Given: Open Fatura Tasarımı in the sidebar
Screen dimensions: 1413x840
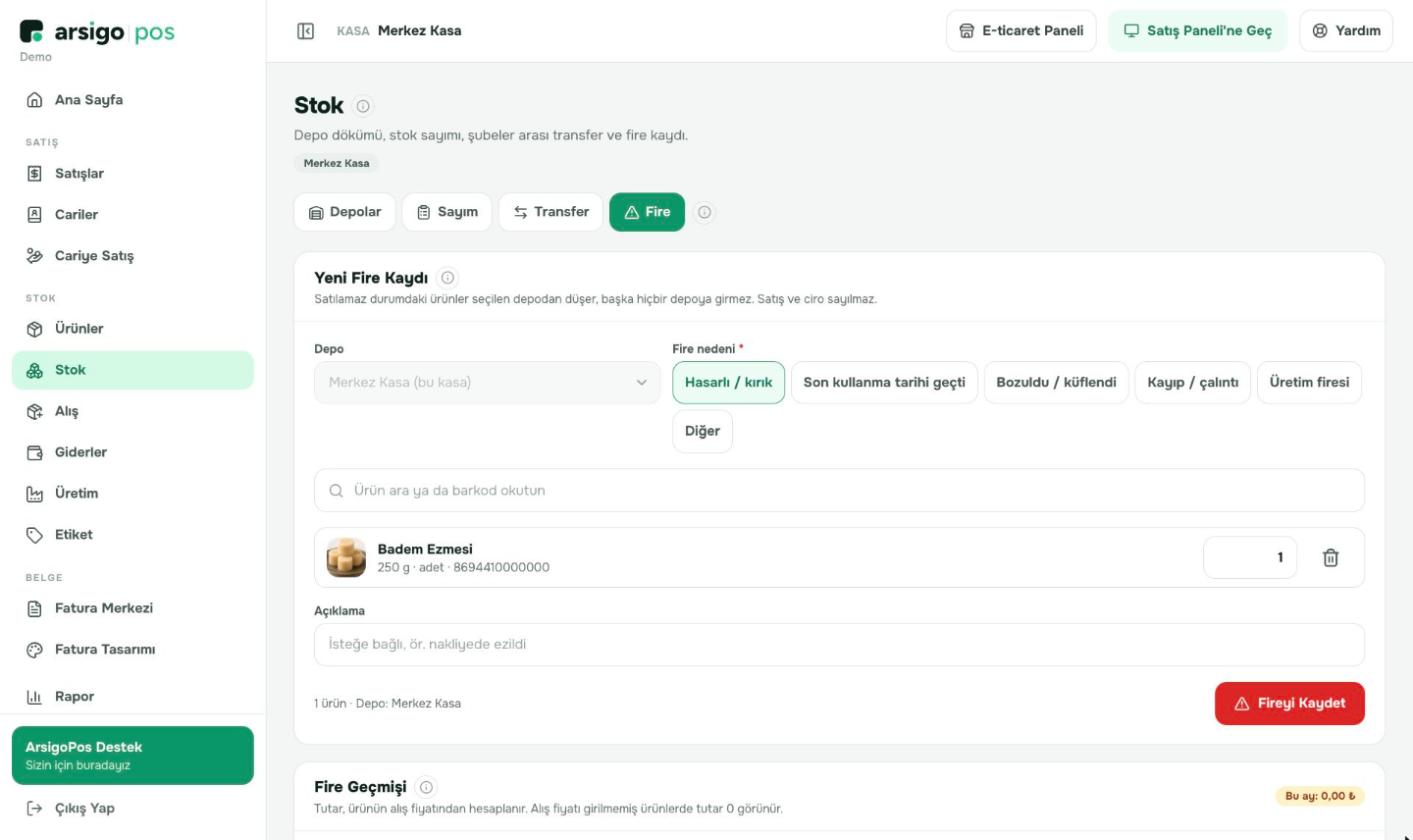Looking at the screenshot, I should click(x=133, y=649).
